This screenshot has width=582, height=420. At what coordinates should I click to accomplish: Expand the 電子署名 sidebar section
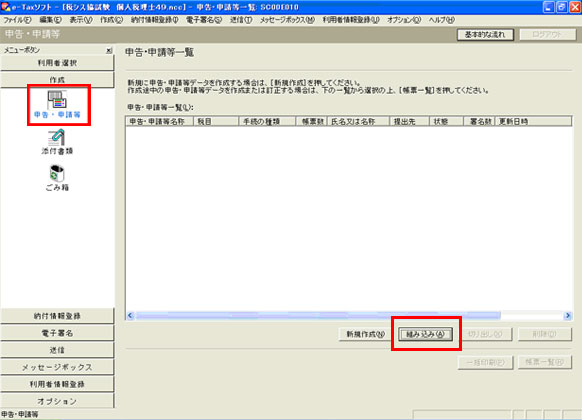point(57,333)
